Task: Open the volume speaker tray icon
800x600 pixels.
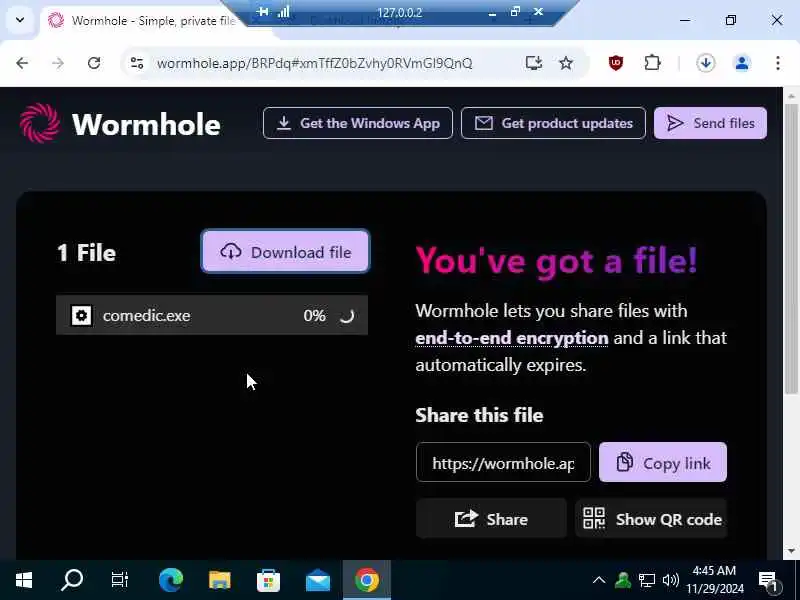Action: pyautogui.click(x=670, y=580)
